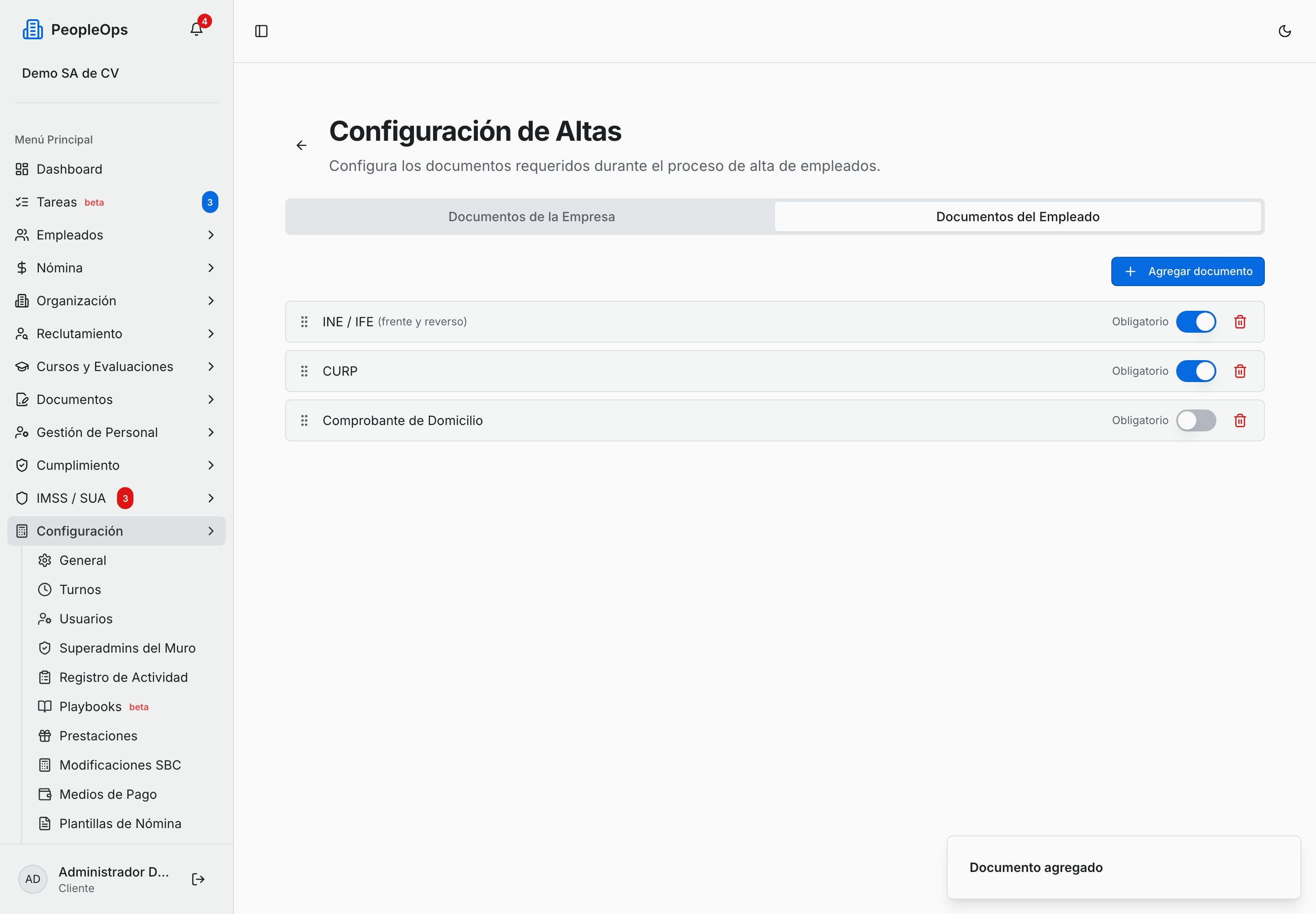Open the notifications bell
This screenshot has height=914, width=1316.
196,29
